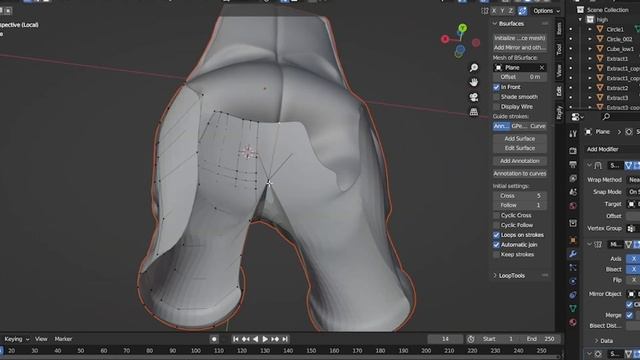The width and height of the screenshot is (640, 360).
Task: Toggle the Mirror Merge checkbox
Action: pos(629,315)
